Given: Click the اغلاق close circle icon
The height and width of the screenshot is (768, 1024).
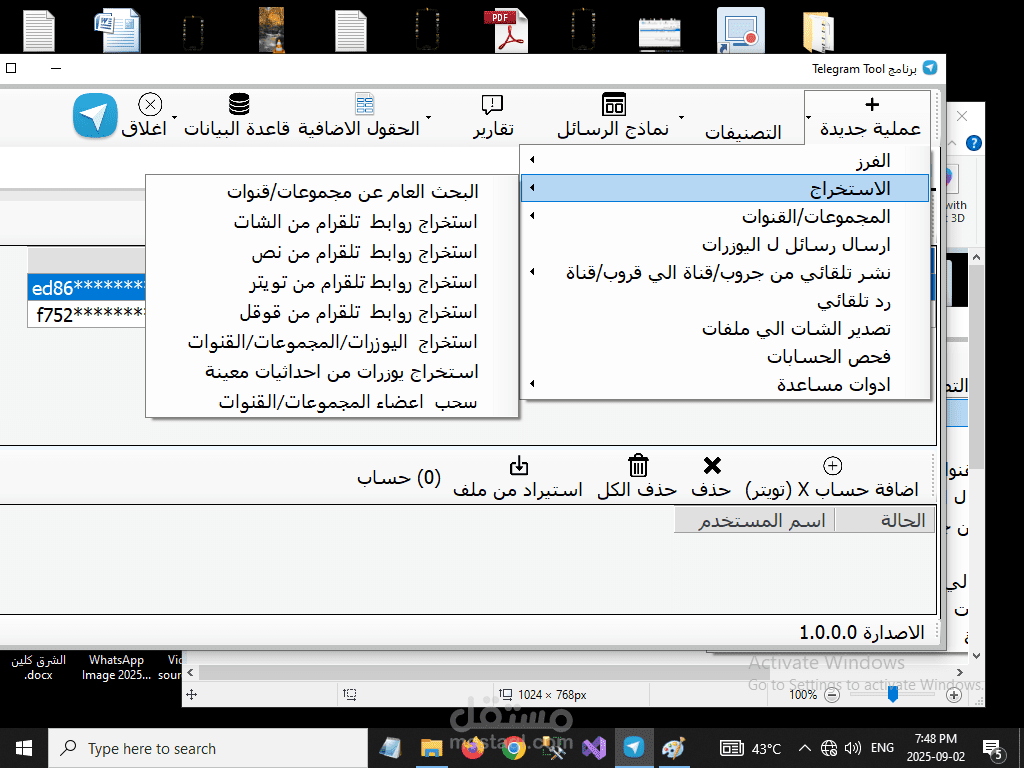Looking at the screenshot, I should pos(150,104).
